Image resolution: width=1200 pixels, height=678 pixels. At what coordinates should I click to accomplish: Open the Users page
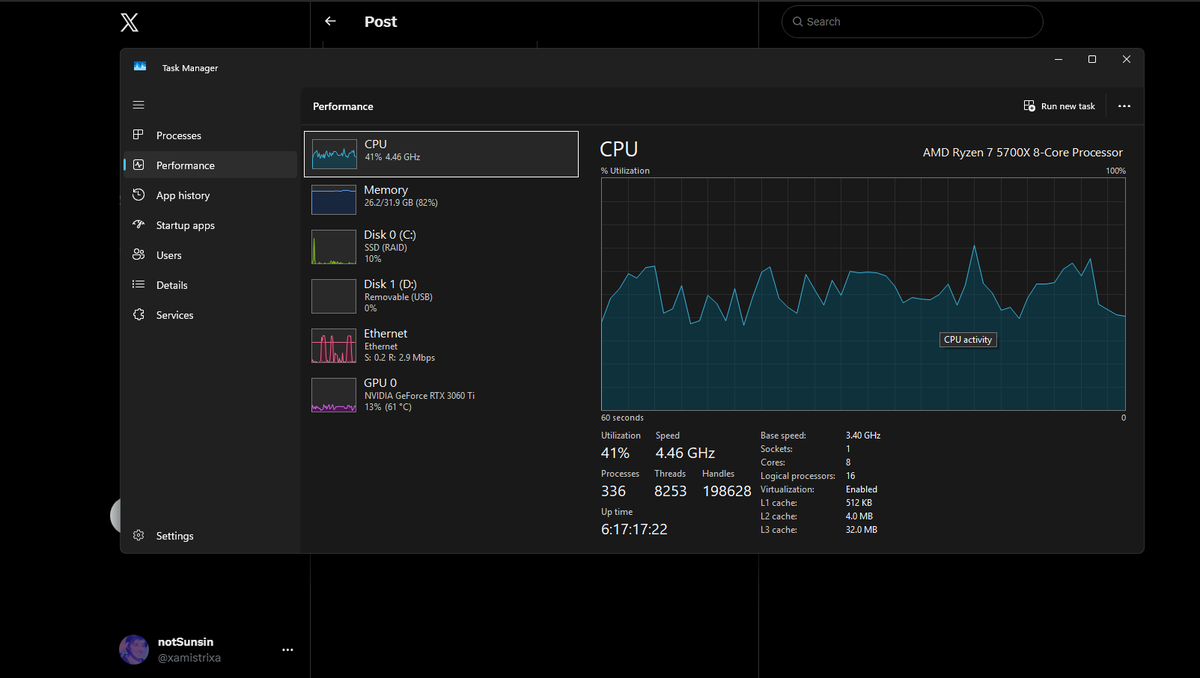(169, 255)
